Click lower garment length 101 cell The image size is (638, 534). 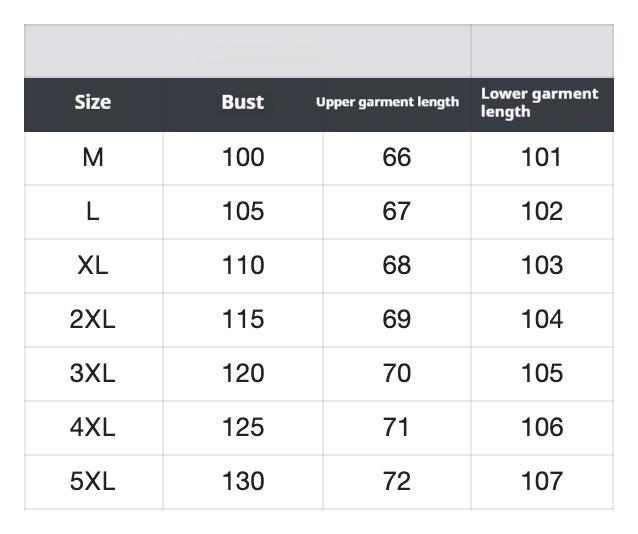click(542, 157)
